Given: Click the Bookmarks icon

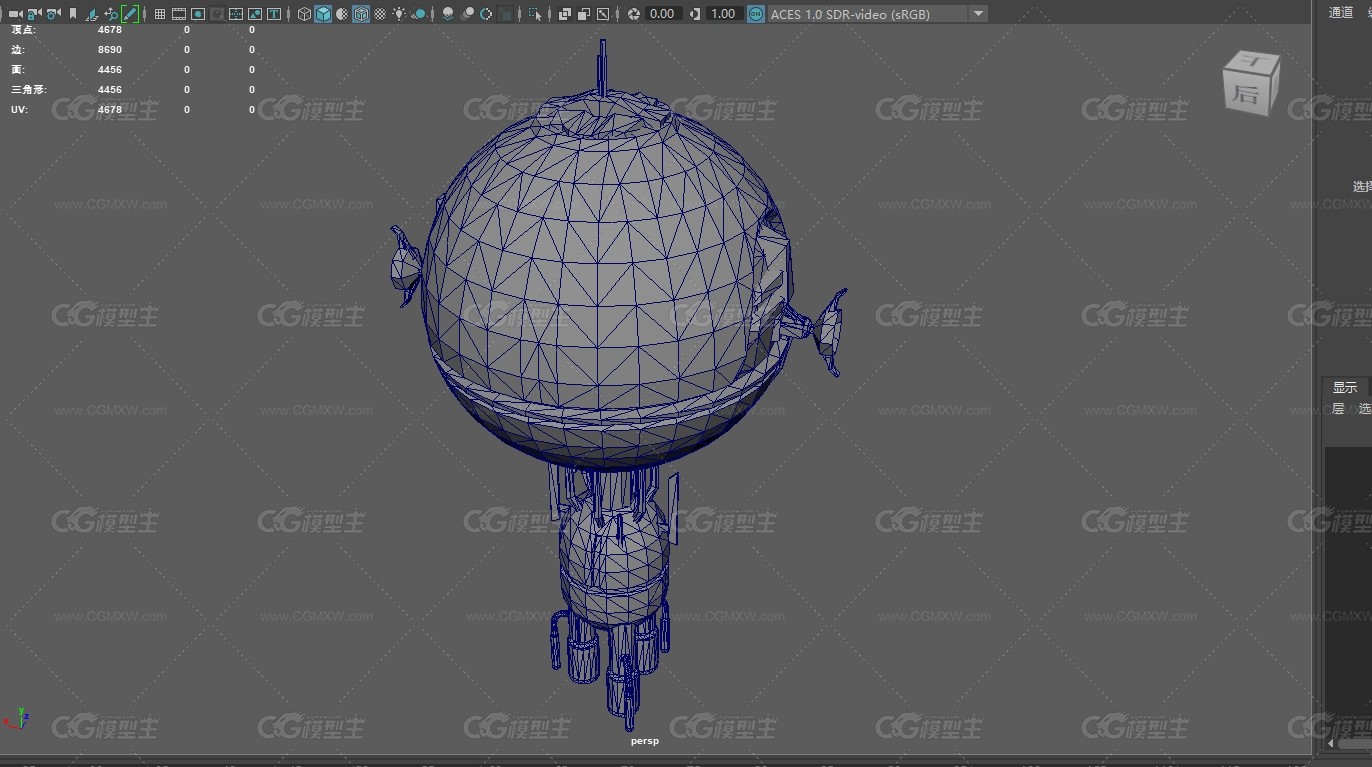Looking at the screenshot, I should [73, 14].
